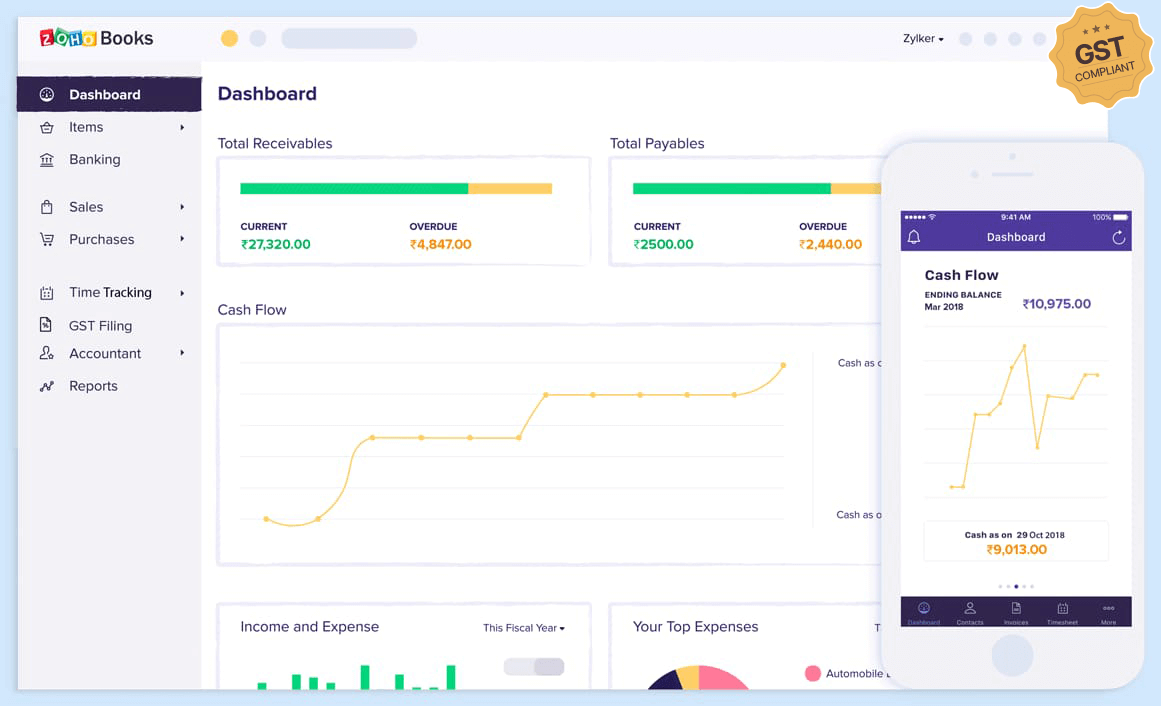The width and height of the screenshot is (1161, 706).
Task: Click the Purchases cart icon
Action: pyautogui.click(x=48, y=239)
